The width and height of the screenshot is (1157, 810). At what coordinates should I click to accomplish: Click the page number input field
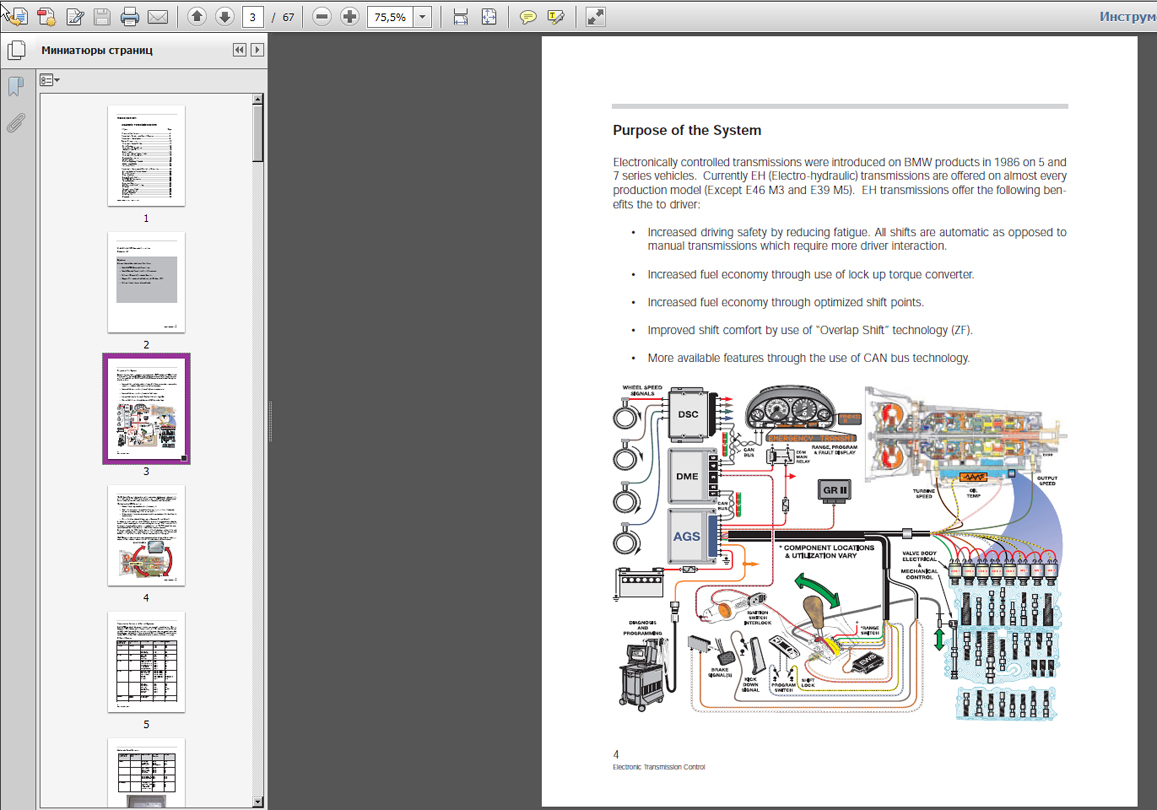pyautogui.click(x=253, y=17)
